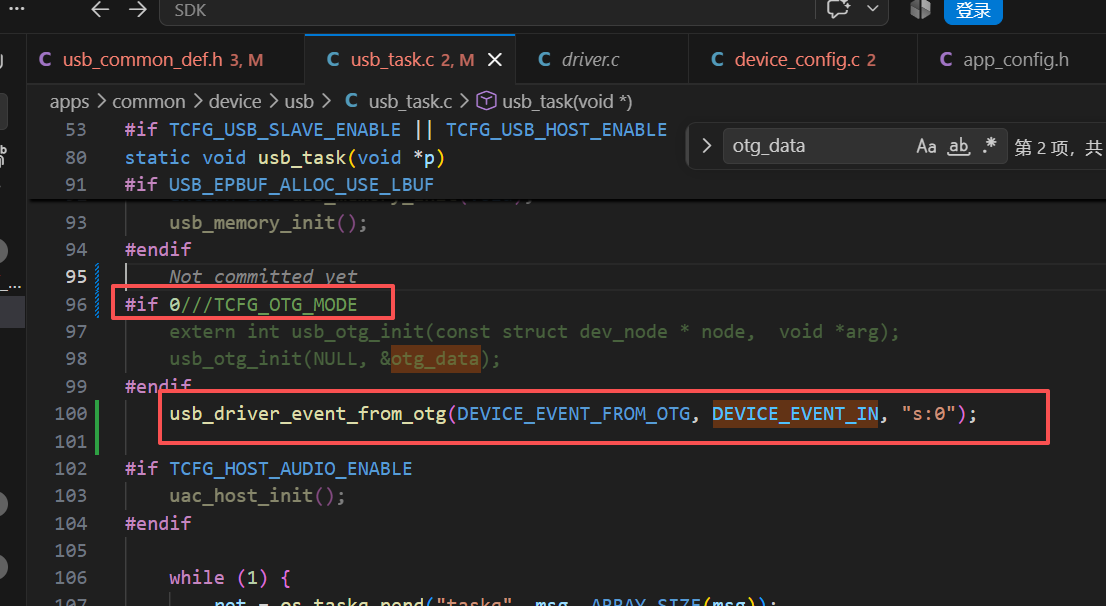Image resolution: width=1106 pixels, height=606 pixels.
Task: Click the layout customization icon
Action: [920, 9]
